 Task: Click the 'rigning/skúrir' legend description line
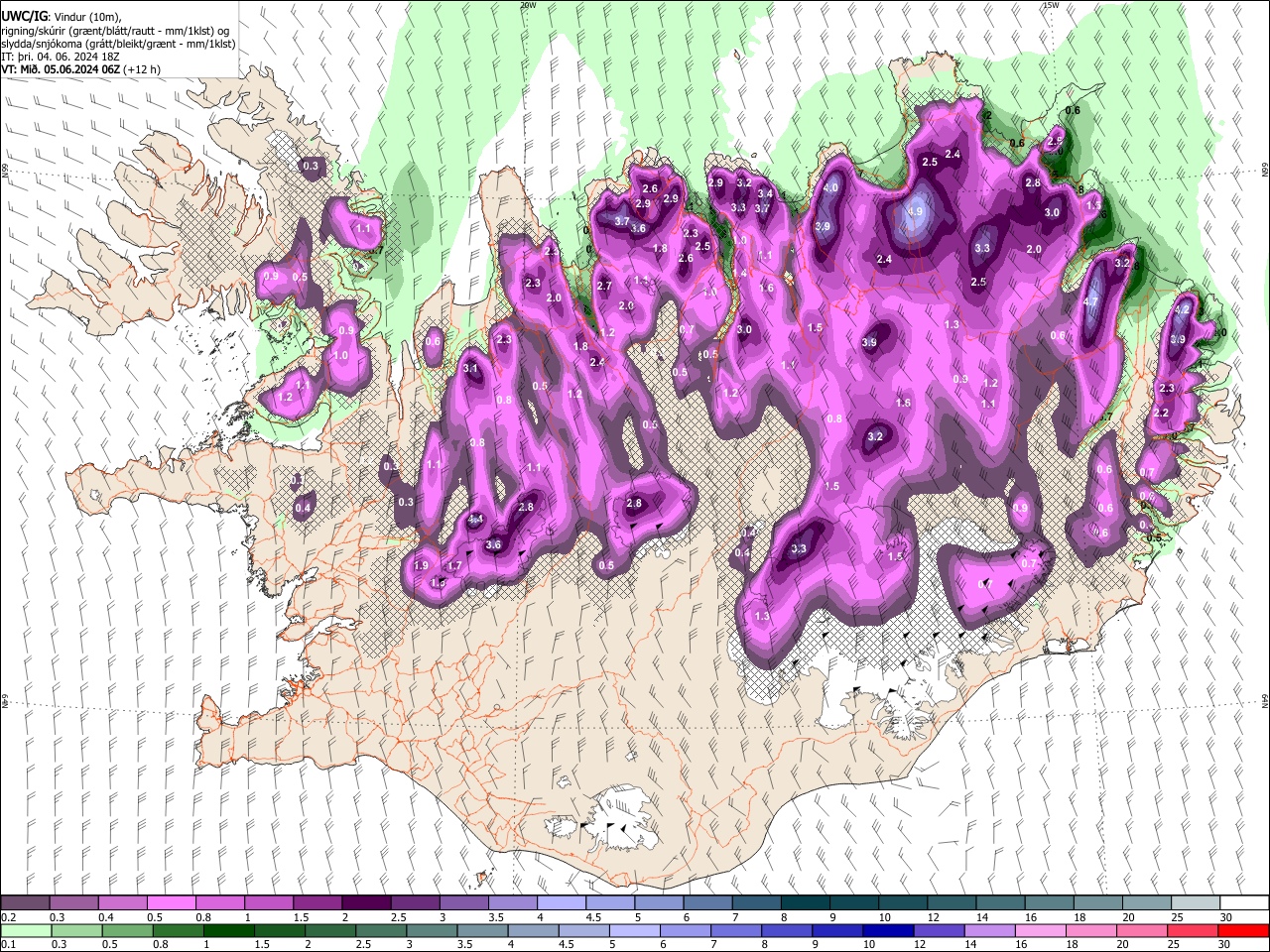114,30
